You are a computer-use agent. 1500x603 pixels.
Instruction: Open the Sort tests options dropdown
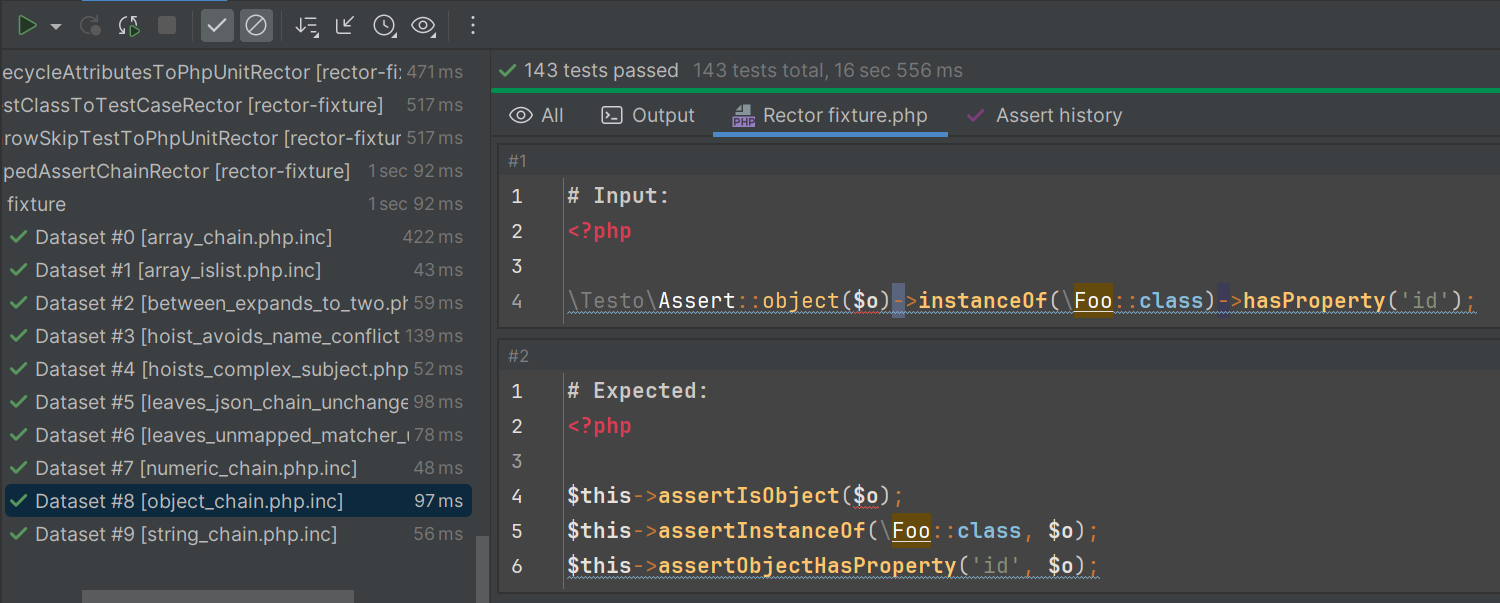307,26
